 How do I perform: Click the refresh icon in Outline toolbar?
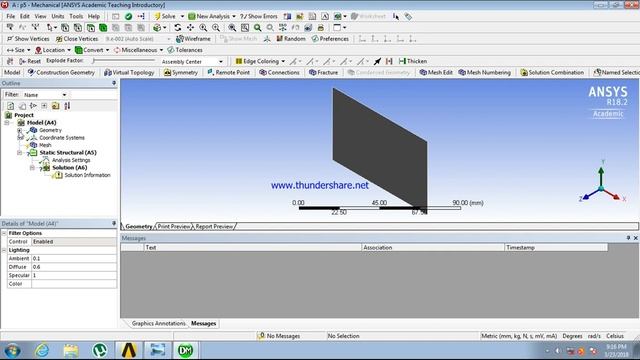(11, 106)
